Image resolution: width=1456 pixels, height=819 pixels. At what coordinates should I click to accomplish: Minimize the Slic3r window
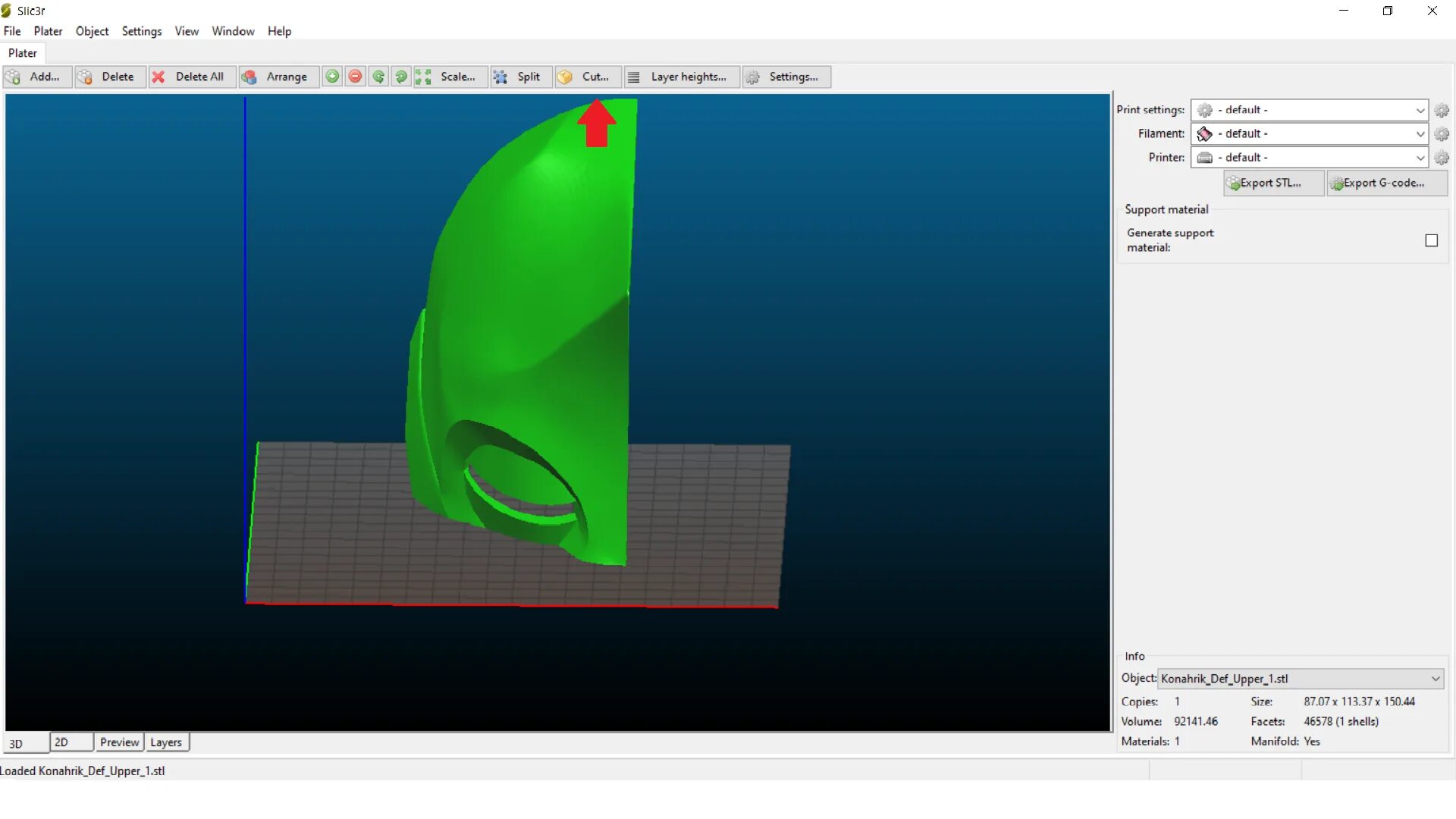[x=1344, y=11]
